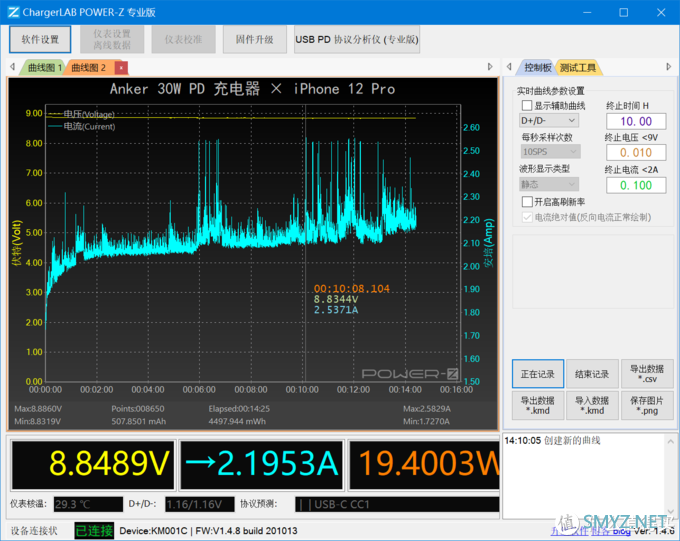Show tabs further left in the control panel tab strip

(509, 67)
